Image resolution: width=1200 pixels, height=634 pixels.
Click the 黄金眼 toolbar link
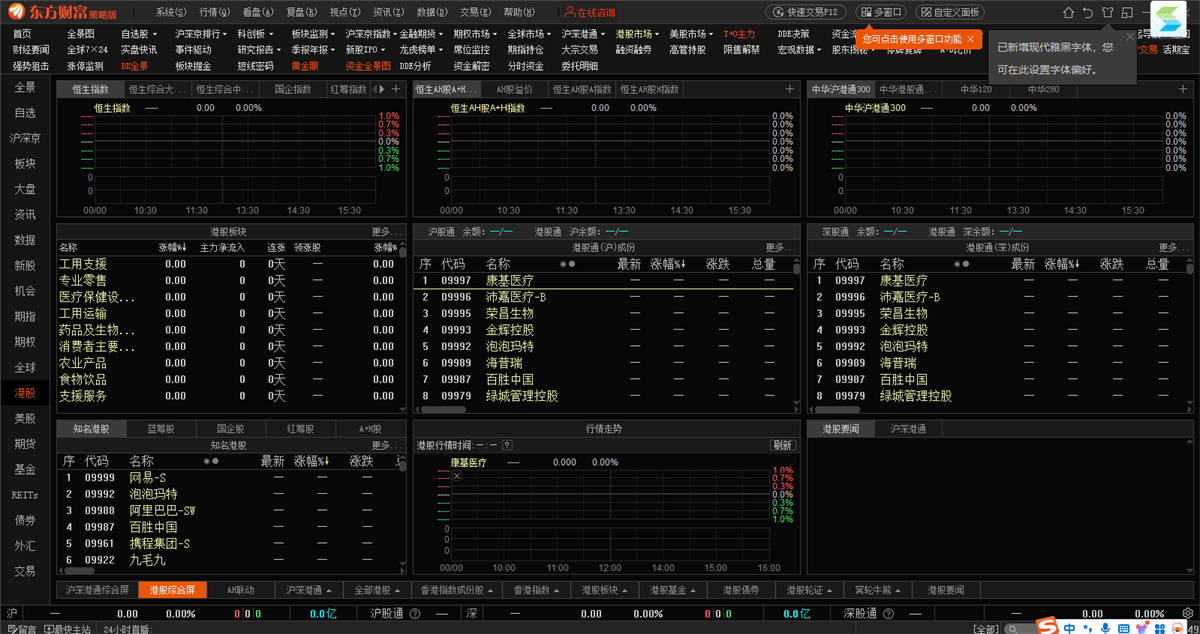[305, 66]
